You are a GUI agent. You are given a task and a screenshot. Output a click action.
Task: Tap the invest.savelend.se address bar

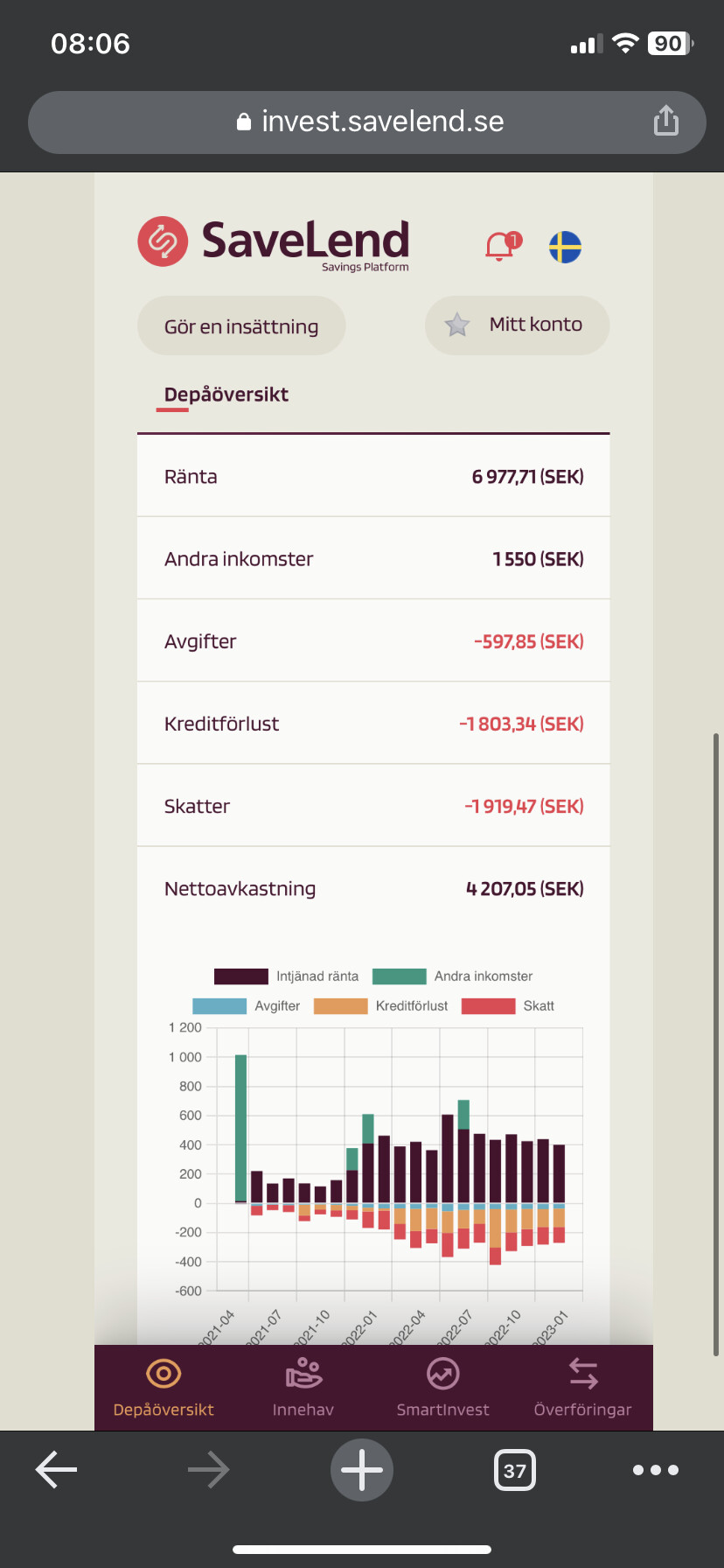click(x=367, y=122)
